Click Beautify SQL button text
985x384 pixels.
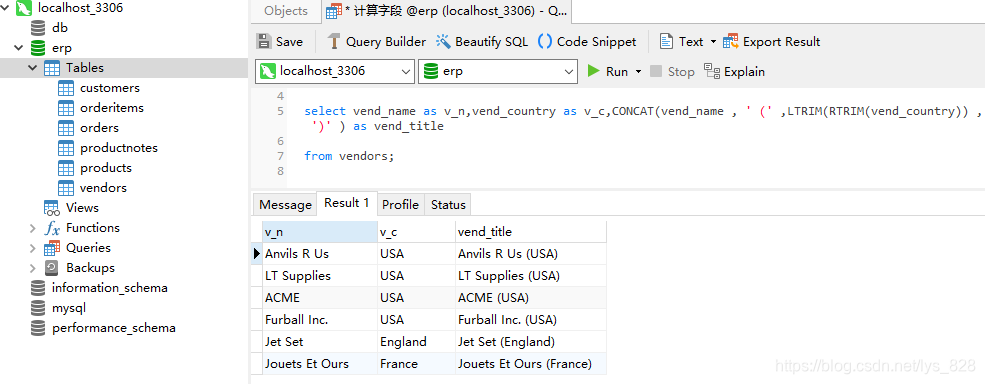pos(492,42)
